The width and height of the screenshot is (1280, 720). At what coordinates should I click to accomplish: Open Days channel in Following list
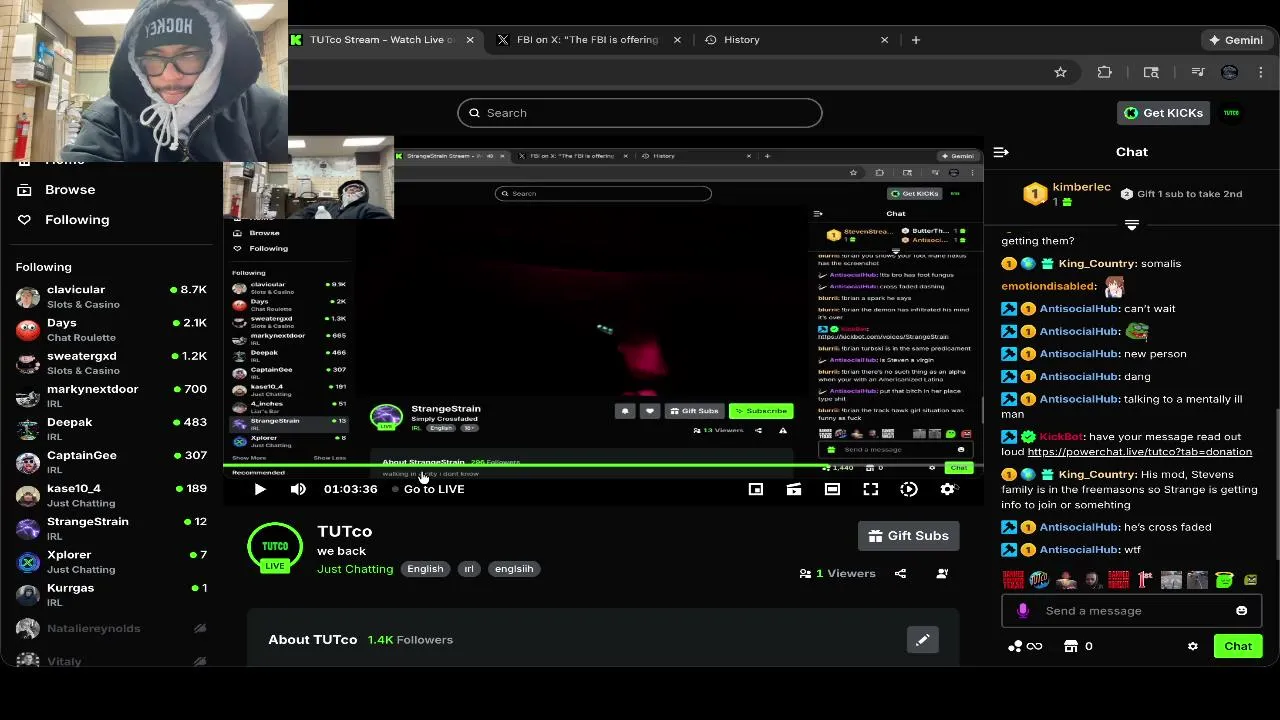[x=112, y=330]
